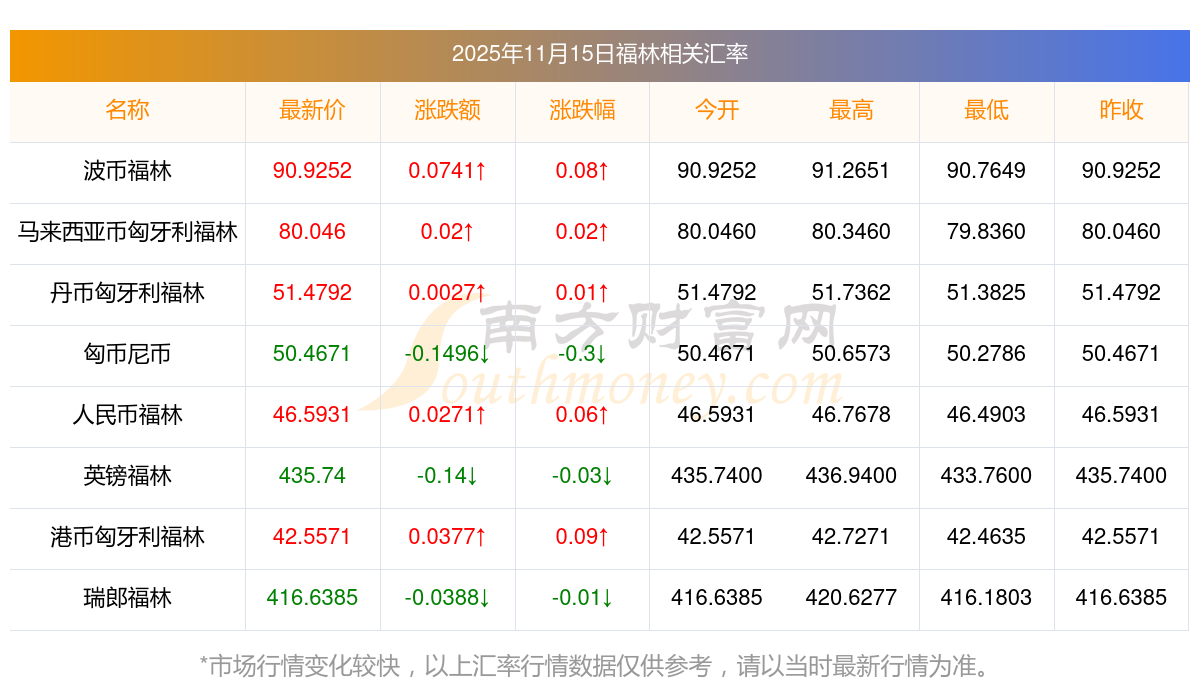Click the 马来西亚币匈牙利福林 row name
The image size is (1200, 697).
click(x=127, y=232)
